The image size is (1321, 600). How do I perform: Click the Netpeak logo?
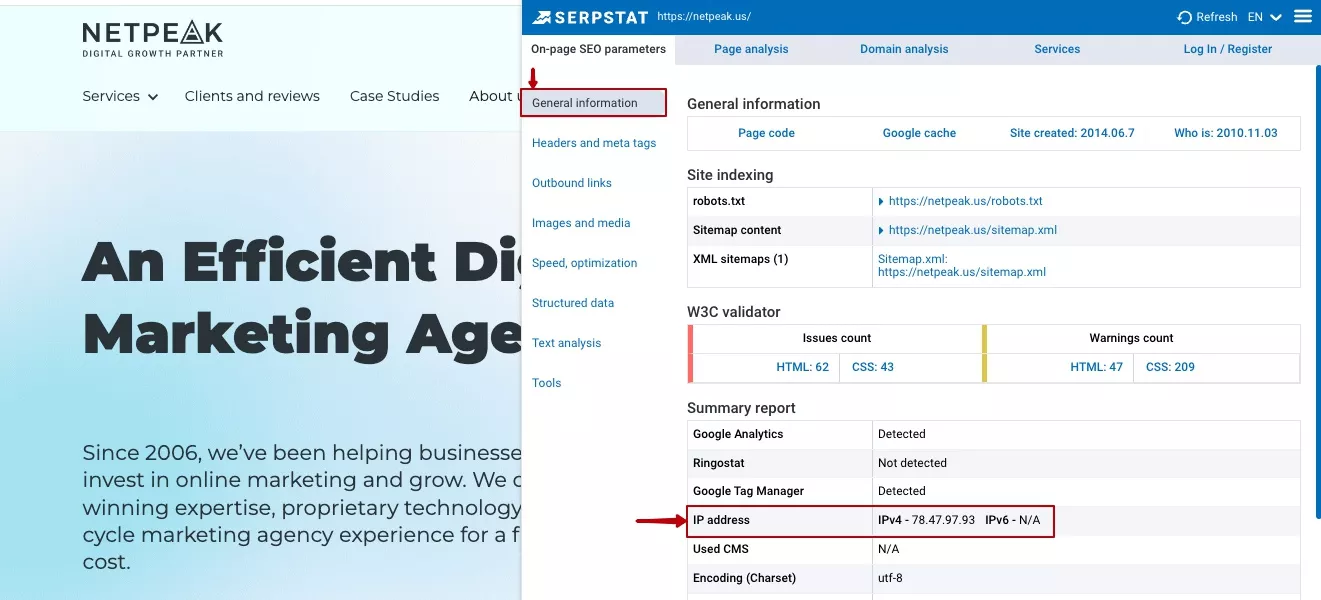pyautogui.click(x=153, y=39)
